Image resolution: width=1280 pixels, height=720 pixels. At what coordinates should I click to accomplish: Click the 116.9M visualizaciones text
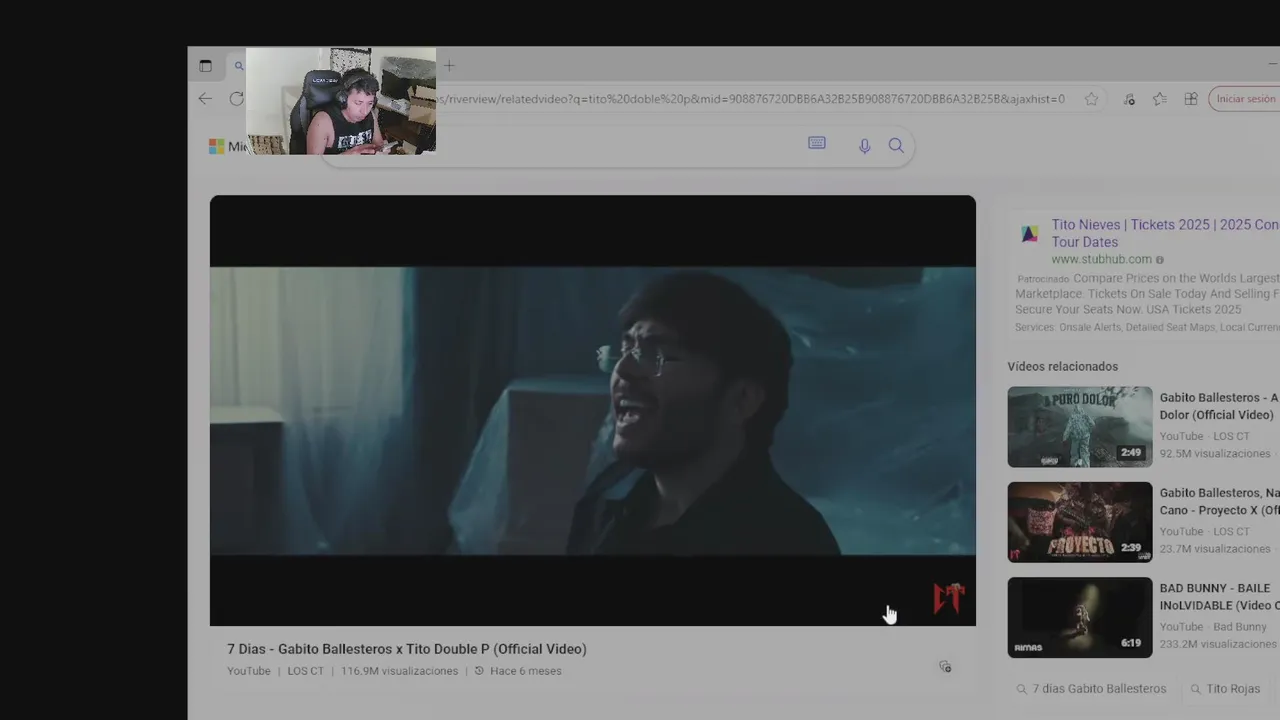(x=399, y=671)
